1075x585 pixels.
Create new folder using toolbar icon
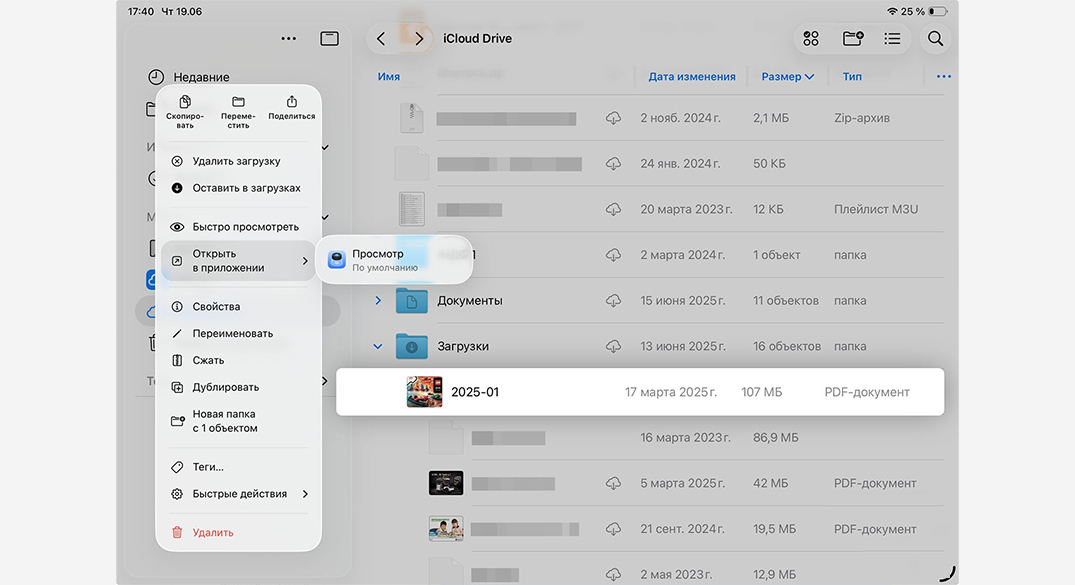click(x=852, y=39)
